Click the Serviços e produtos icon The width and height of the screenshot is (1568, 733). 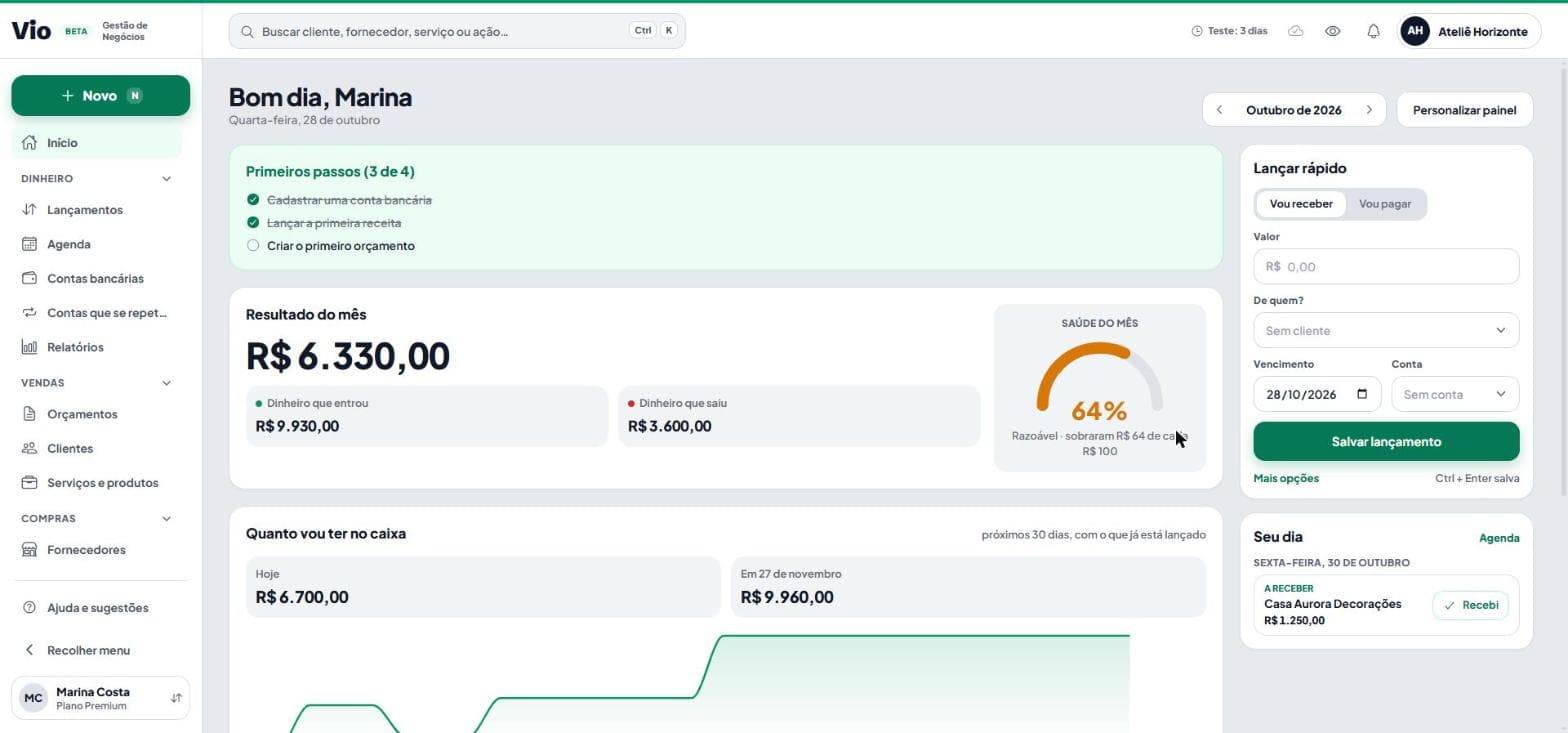[x=29, y=482]
